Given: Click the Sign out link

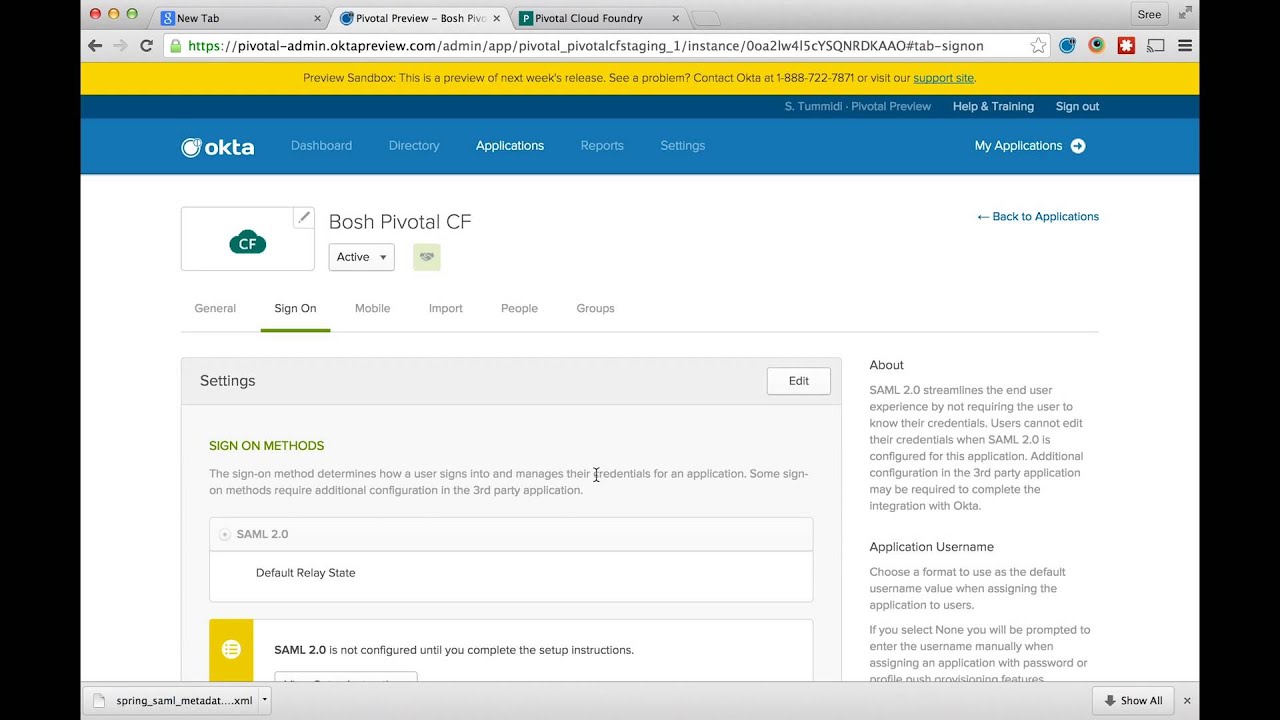Looking at the screenshot, I should pyautogui.click(x=1077, y=106).
